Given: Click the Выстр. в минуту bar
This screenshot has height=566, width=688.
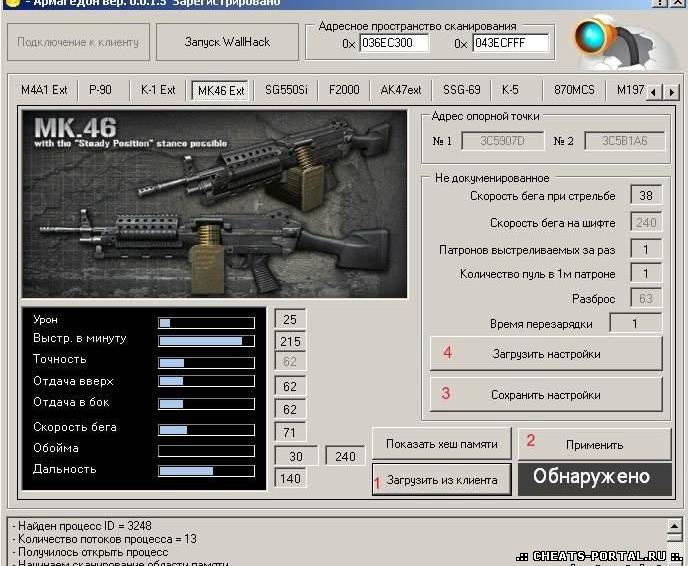Looking at the screenshot, I should coord(206,341).
